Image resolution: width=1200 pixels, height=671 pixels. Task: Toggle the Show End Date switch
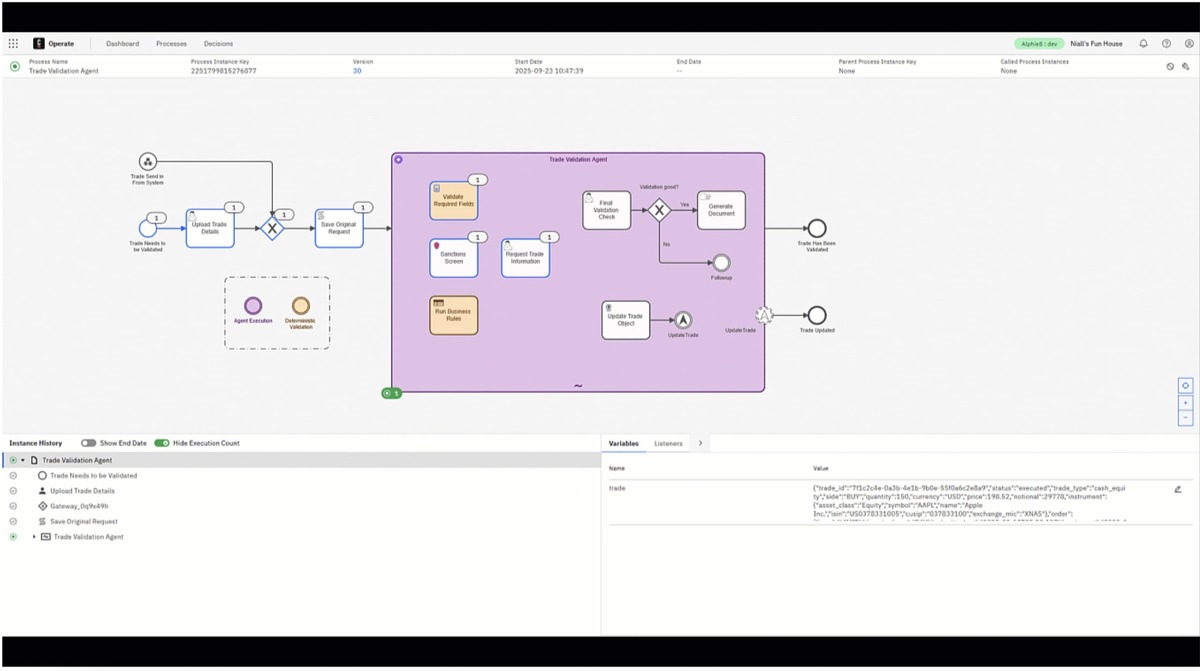click(89, 443)
